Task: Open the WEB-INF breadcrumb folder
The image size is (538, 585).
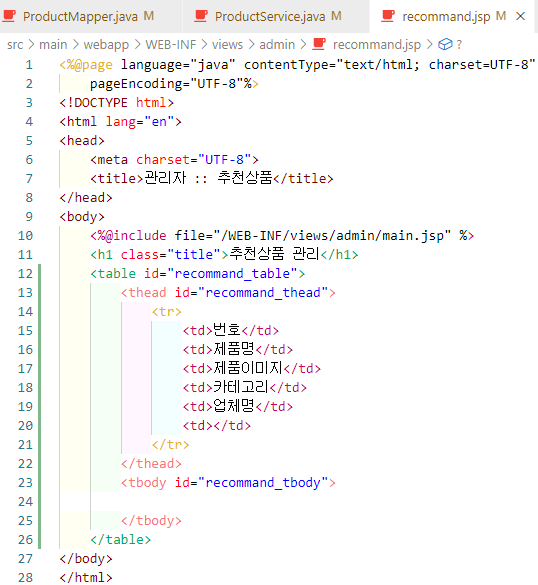Action: (171, 45)
